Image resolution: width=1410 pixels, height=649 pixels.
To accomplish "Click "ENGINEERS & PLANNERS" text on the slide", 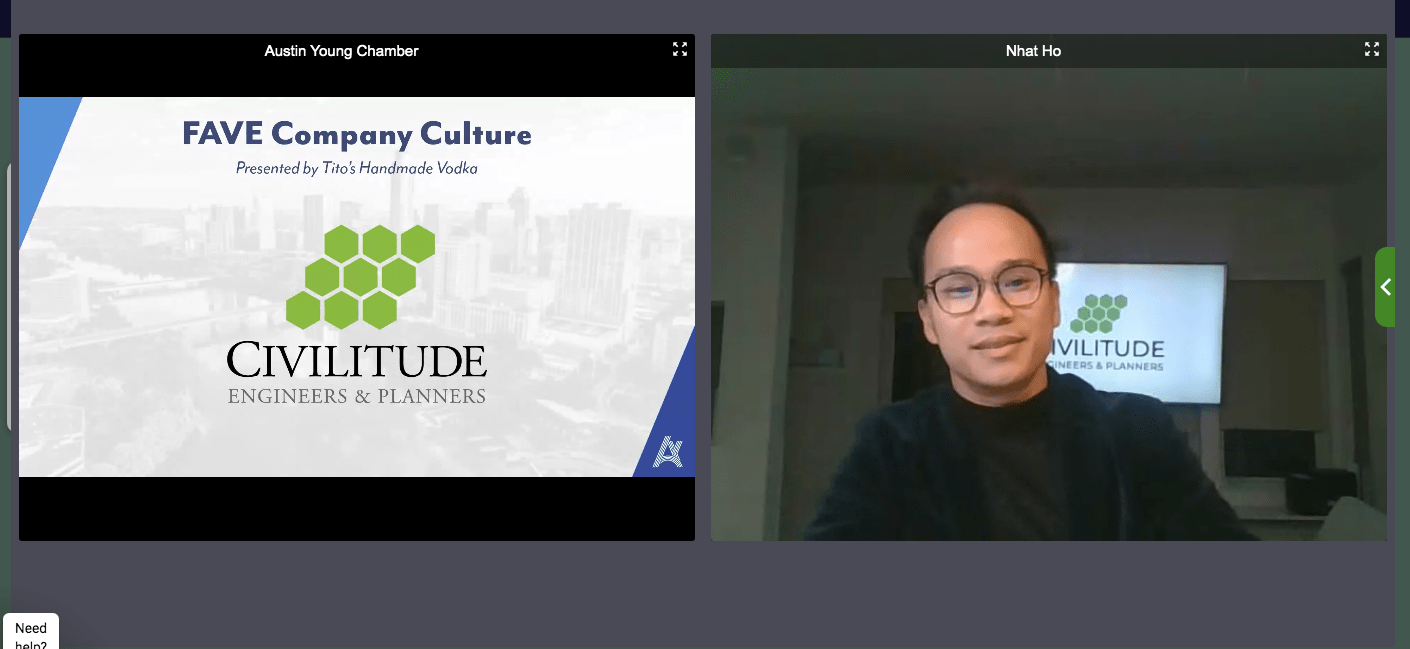I will pos(357,396).
